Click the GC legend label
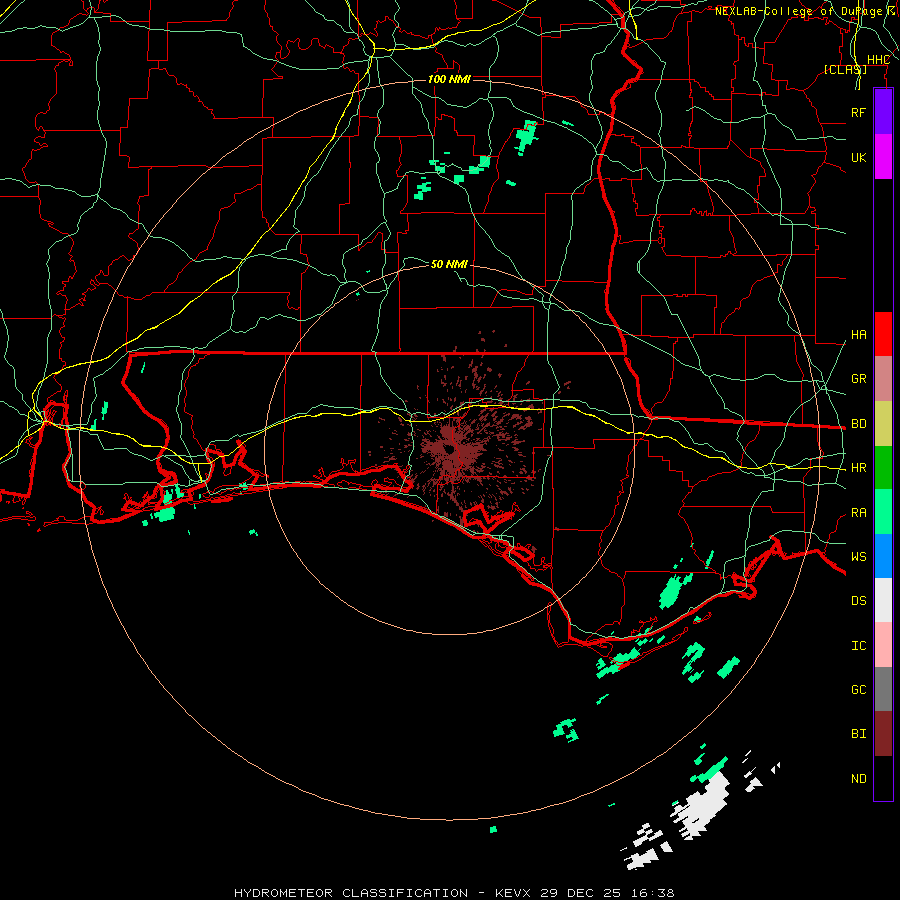Viewport: 900px width, 900px height. click(x=858, y=690)
